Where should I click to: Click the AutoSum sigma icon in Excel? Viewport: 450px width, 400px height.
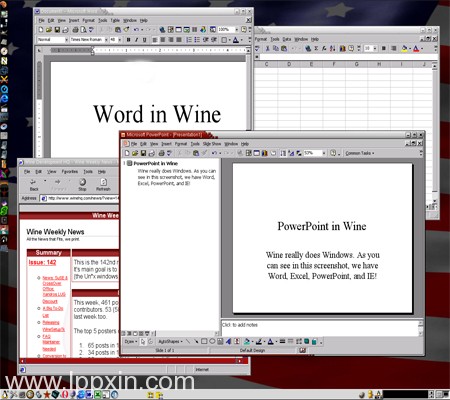pyautogui.click(x=316, y=48)
